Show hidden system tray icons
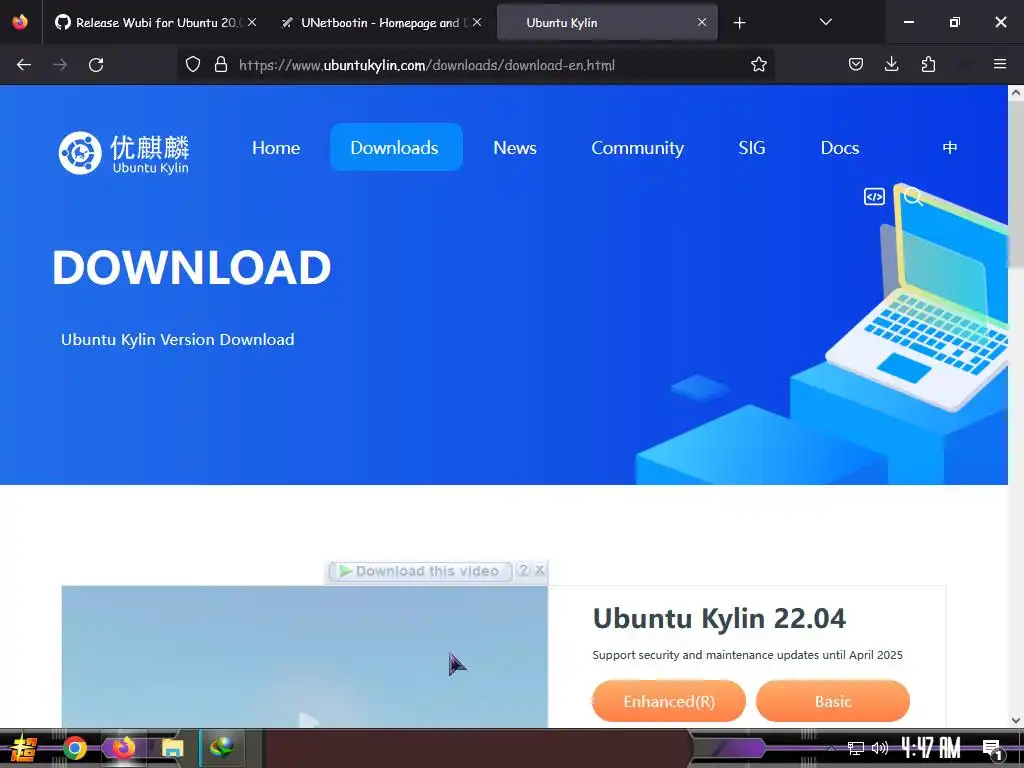Screen dimensions: 1024x768 tap(831, 748)
